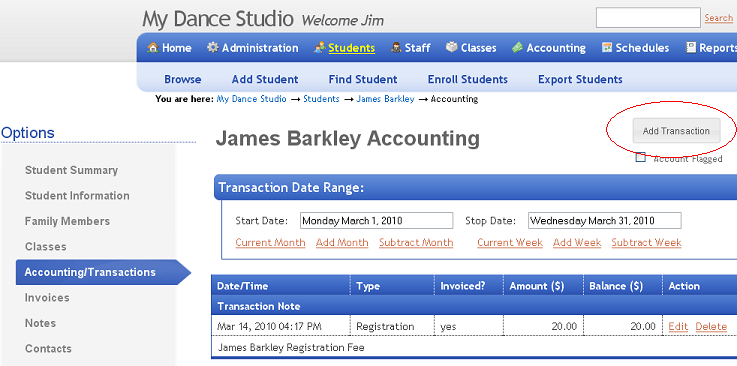
Task: Click the top search input box
Action: (x=648, y=18)
